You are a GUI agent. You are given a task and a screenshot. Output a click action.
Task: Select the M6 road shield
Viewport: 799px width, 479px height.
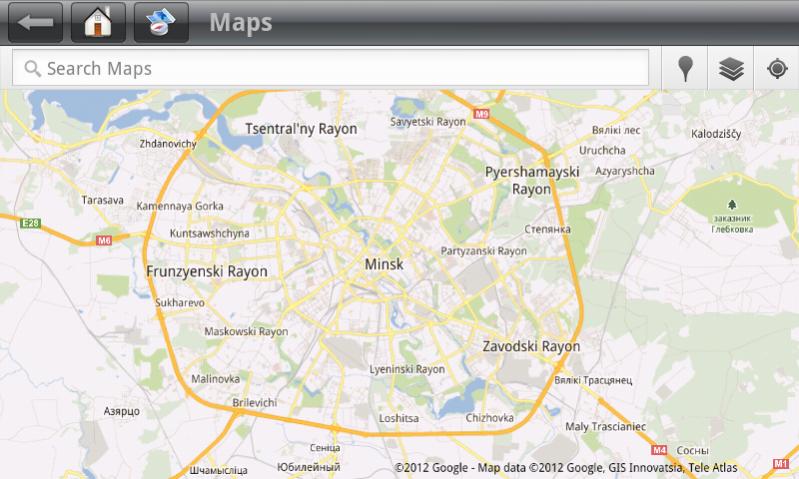(103, 241)
